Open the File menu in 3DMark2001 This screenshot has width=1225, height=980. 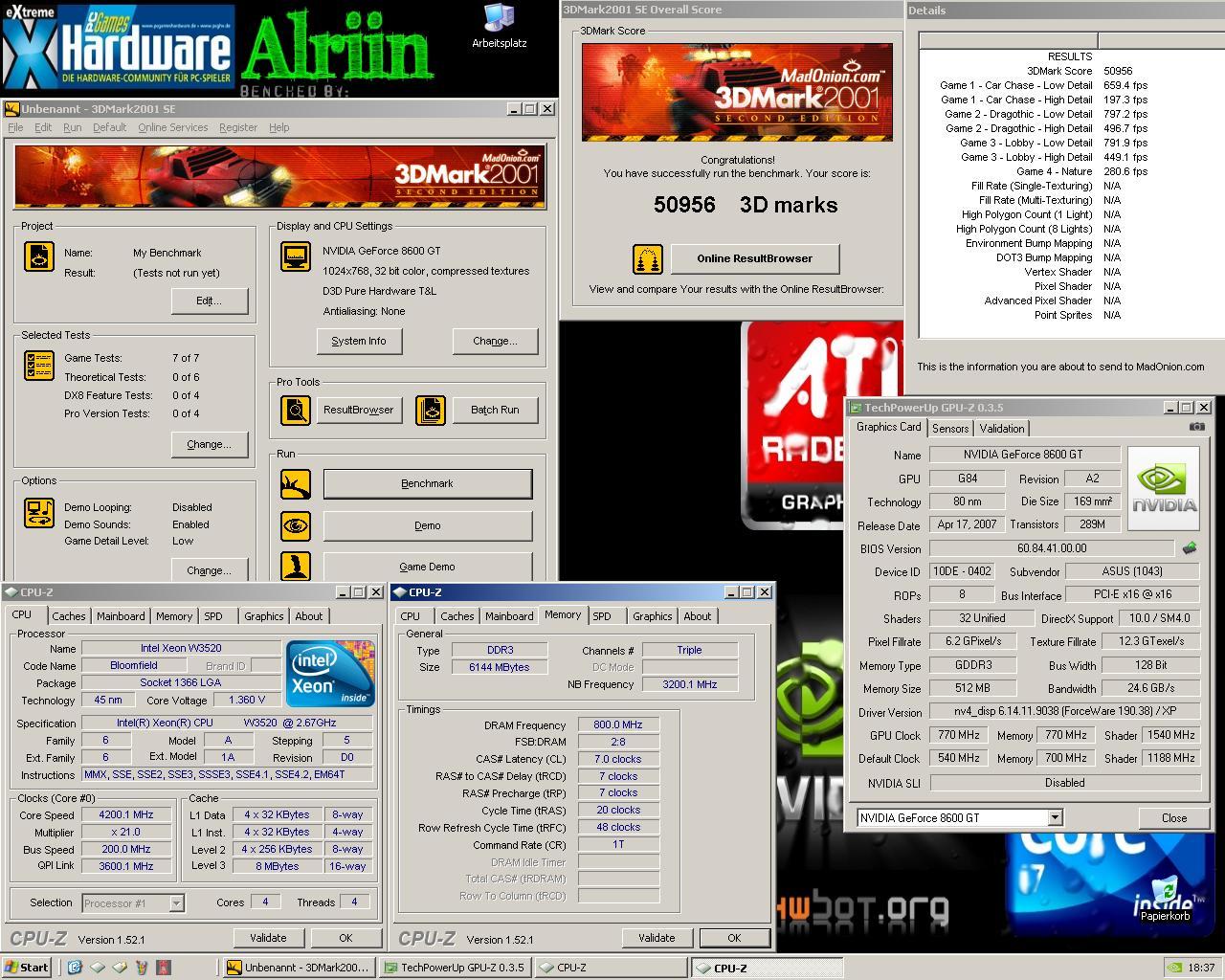click(15, 127)
